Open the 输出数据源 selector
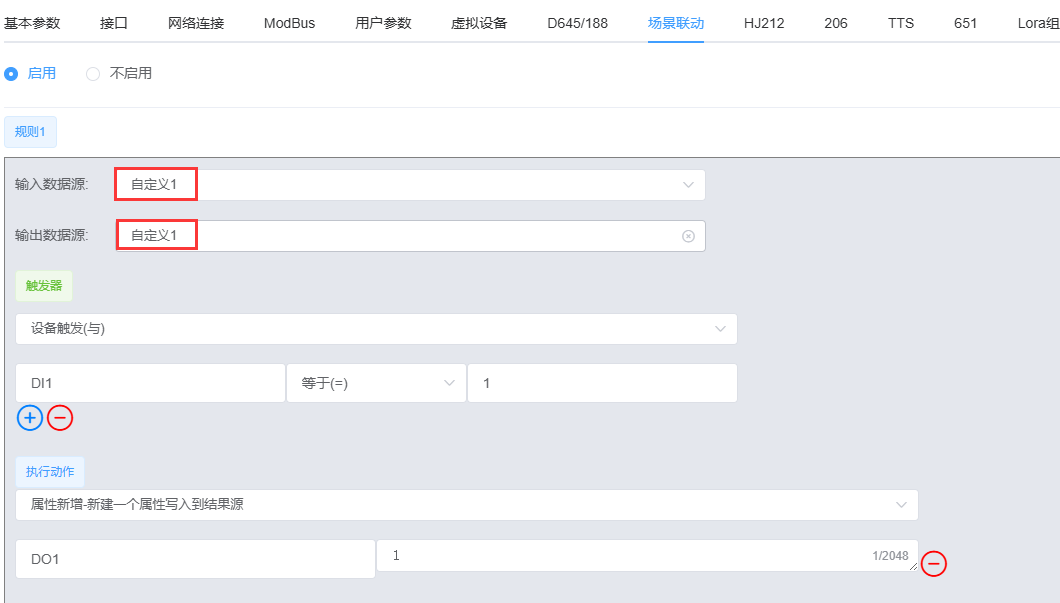The image size is (1060, 603). click(x=410, y=236)
